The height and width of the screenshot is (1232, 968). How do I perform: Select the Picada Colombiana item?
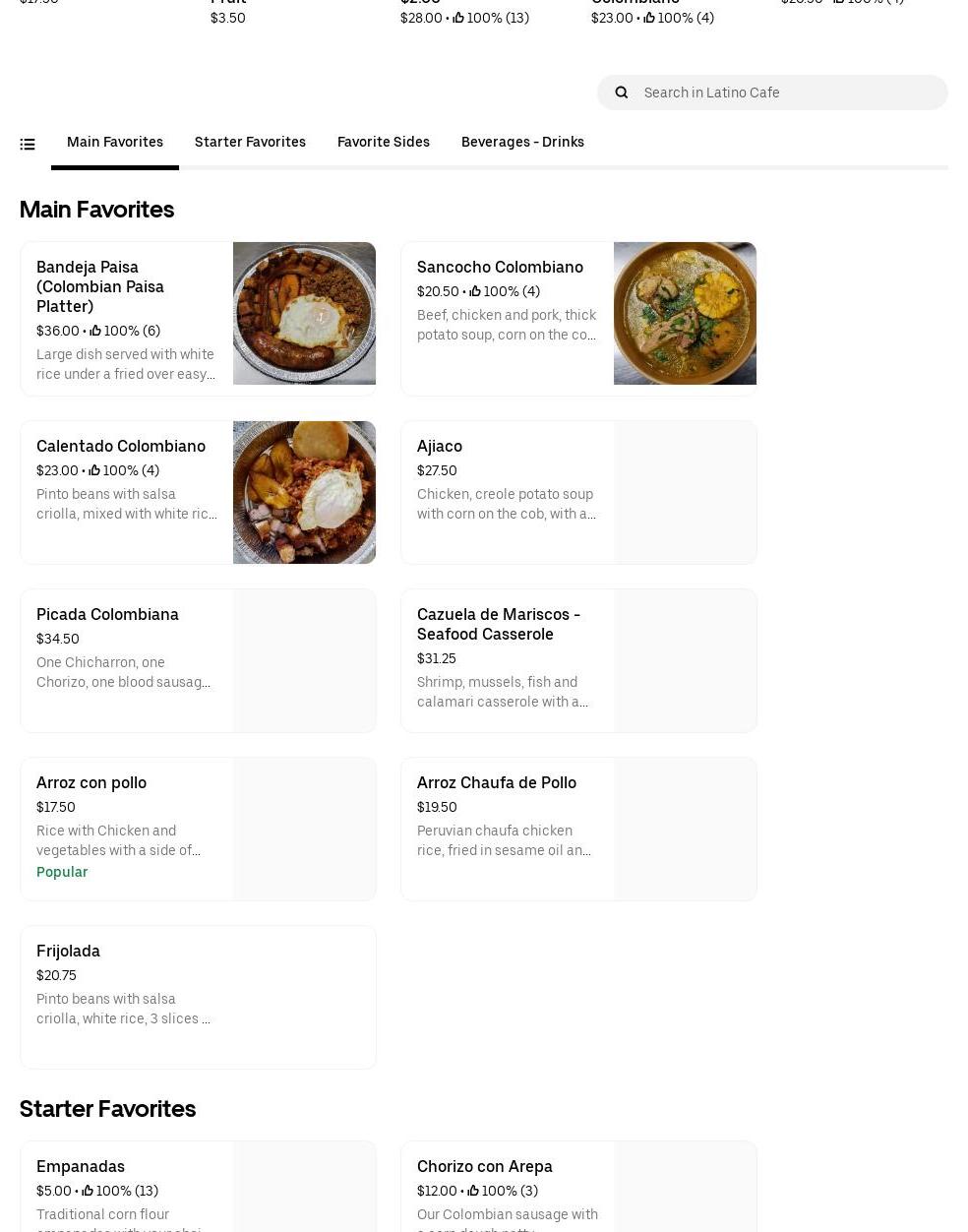(198, 660)
